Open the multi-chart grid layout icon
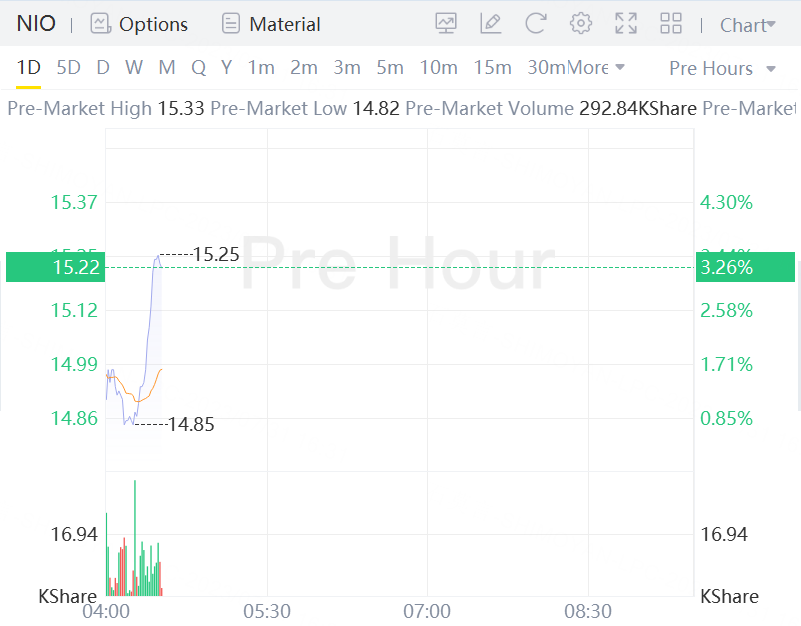The image size is (801, 626). [671, 24]
